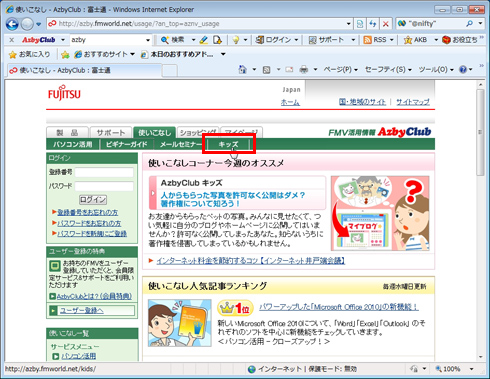
Task: Click the crown 1位 ranking badge
Action: click(x=235, y=308)
